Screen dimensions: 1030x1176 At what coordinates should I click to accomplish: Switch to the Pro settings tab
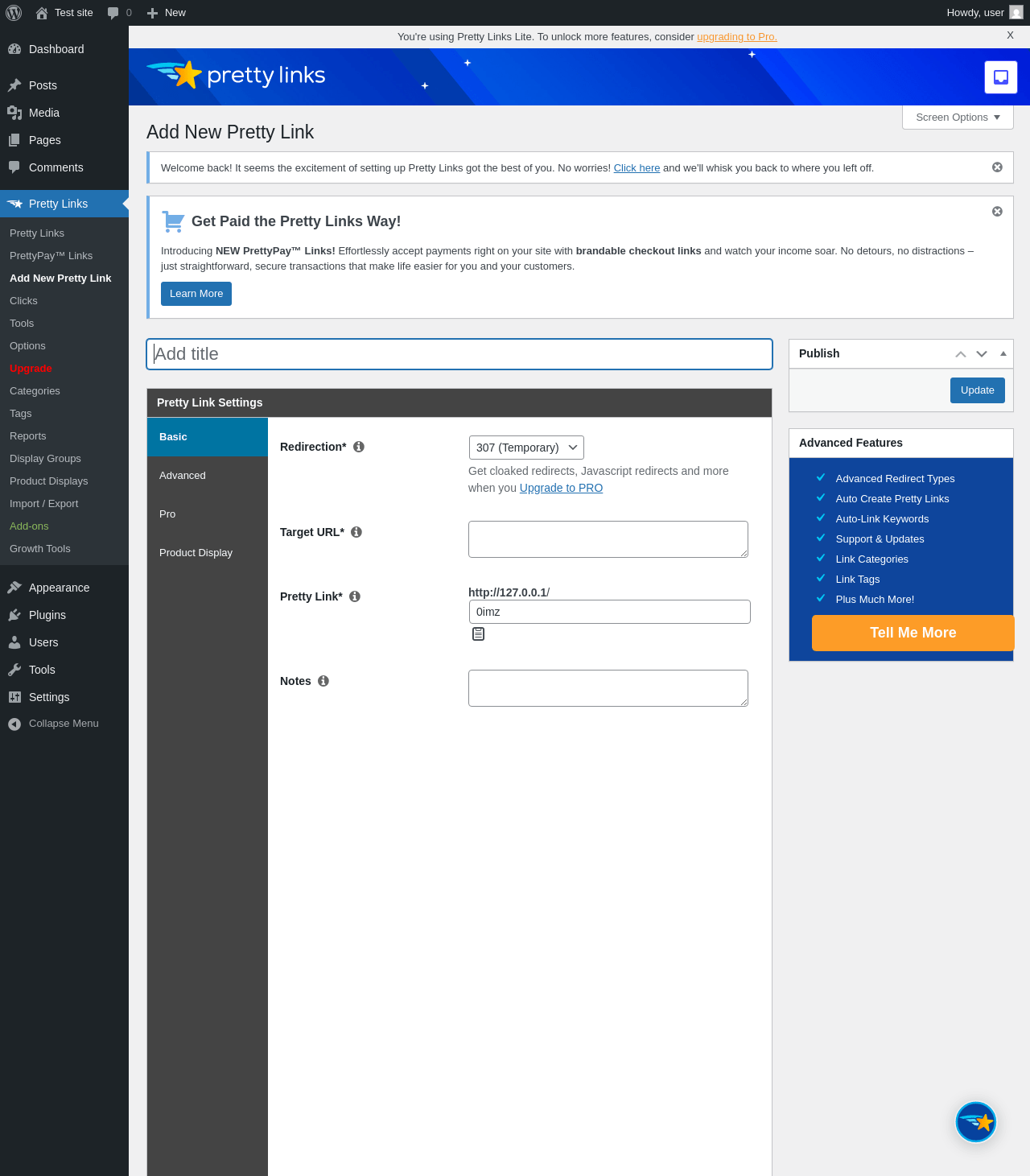point(208,514)
